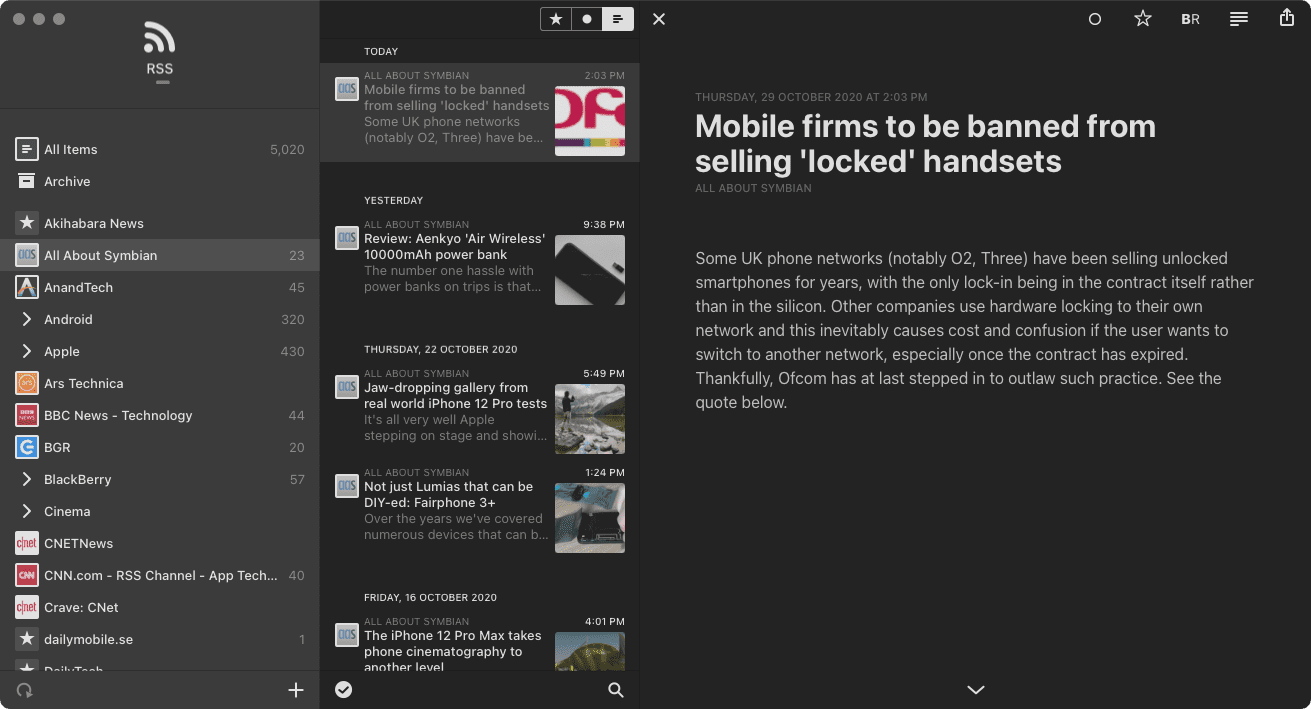The height and width of the screenshot is (709, 1311).
Task: Expand the Android folder
Action: (27, 319)
